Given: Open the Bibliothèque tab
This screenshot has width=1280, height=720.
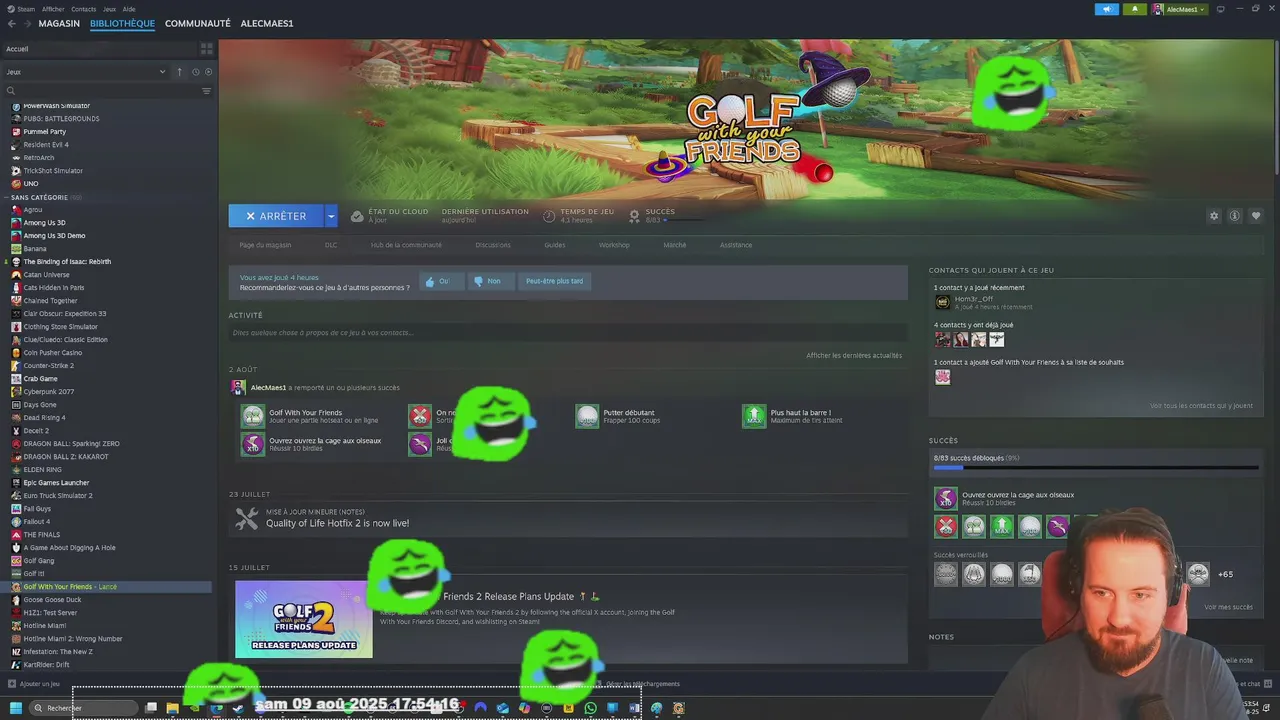Looking at the screenshot, I should [122, 23].
